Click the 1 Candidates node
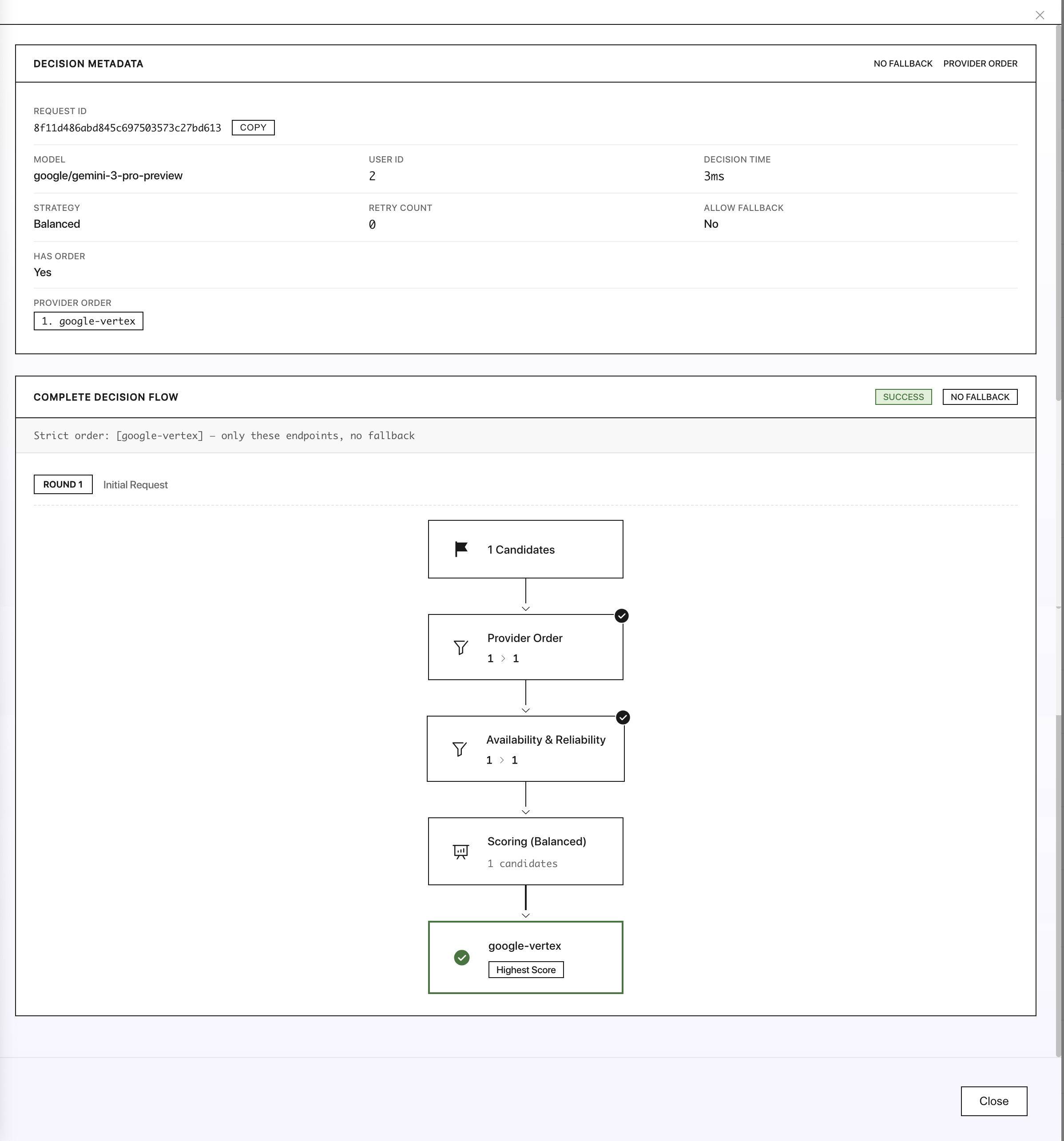1064x1141 pixels. 525,549
